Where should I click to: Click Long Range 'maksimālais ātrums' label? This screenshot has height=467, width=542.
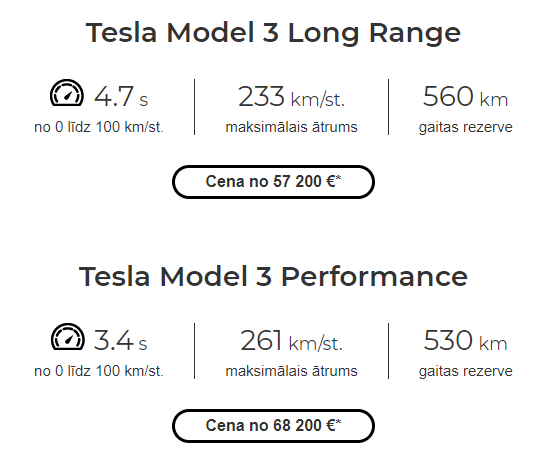tap(291, 127)
